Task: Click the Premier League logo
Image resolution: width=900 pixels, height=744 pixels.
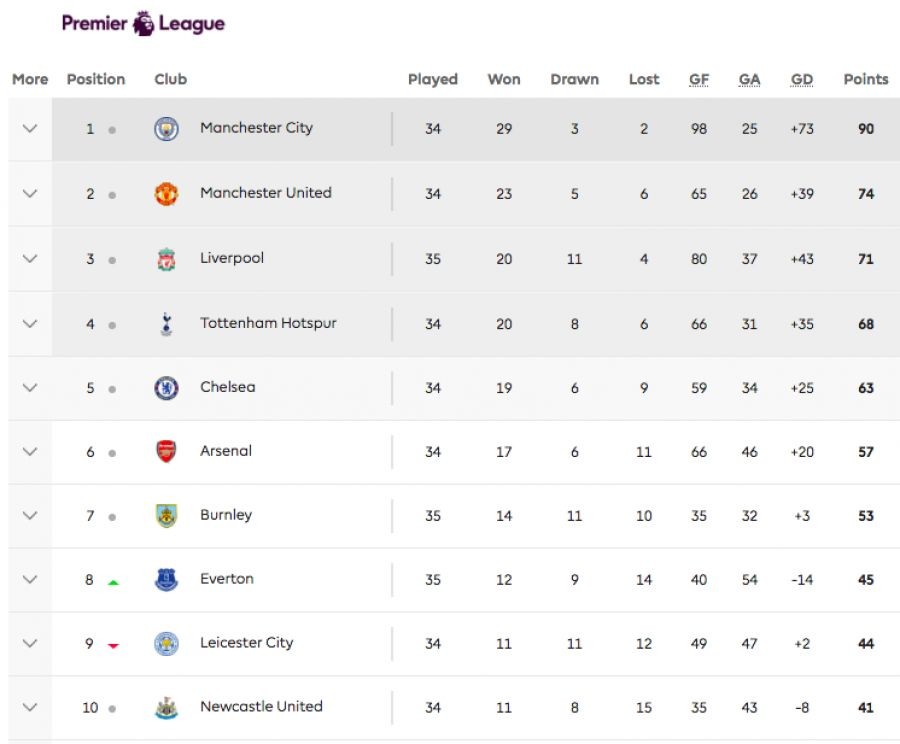Action: 143,23
